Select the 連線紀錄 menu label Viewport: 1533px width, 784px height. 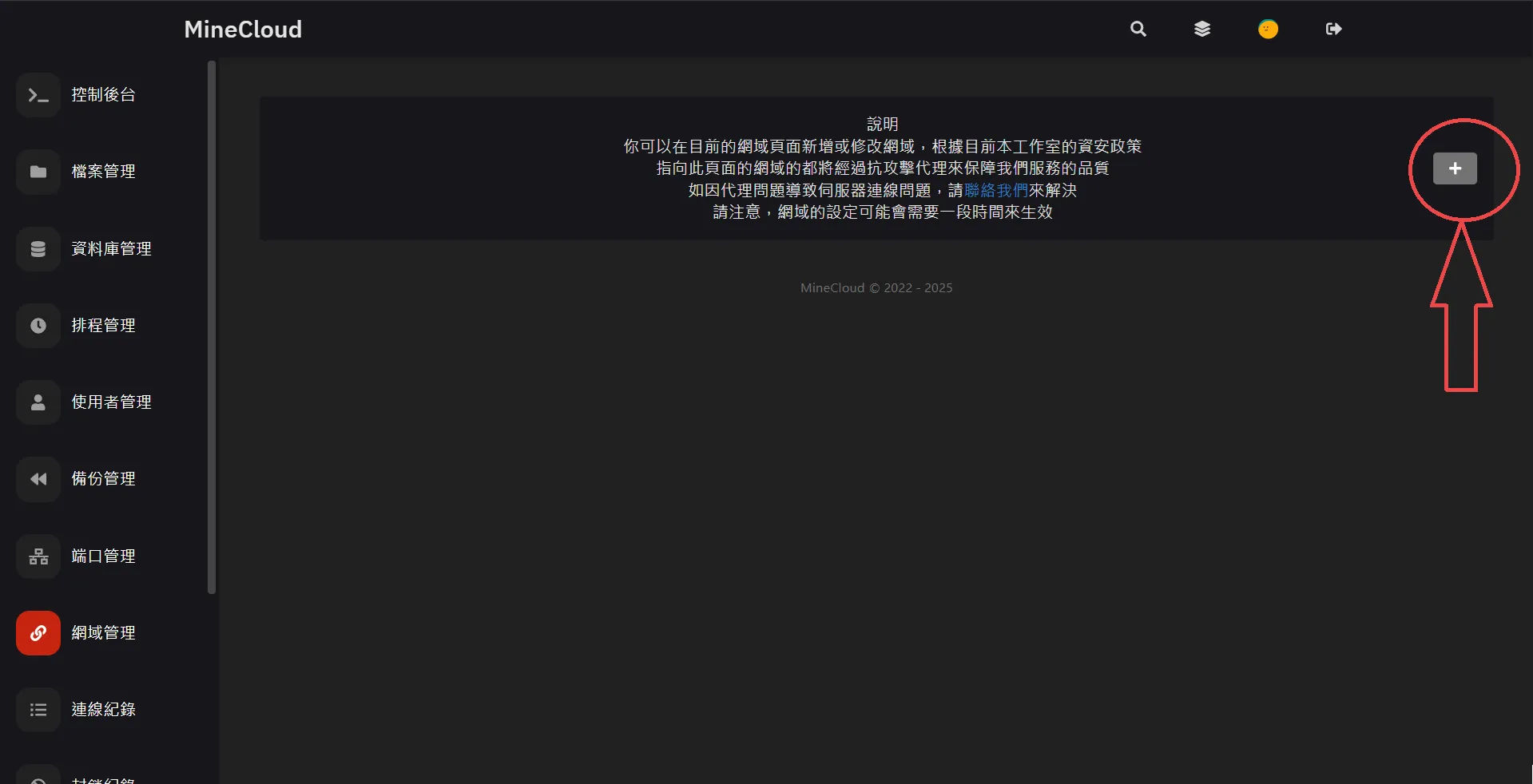pos(103,710)
